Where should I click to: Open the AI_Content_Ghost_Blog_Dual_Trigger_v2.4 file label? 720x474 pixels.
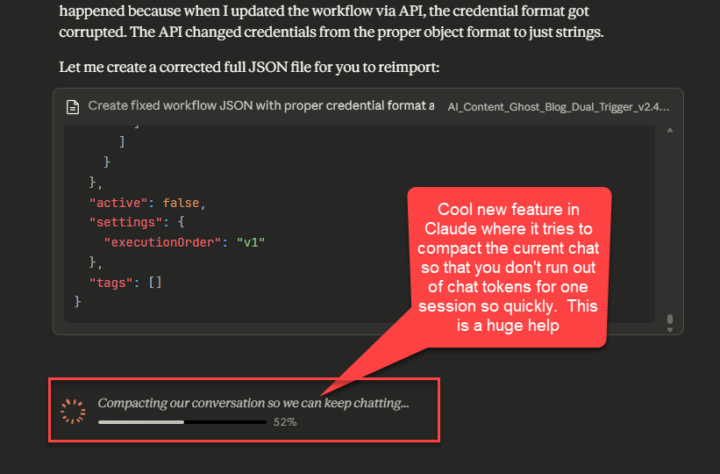point(558,106)
